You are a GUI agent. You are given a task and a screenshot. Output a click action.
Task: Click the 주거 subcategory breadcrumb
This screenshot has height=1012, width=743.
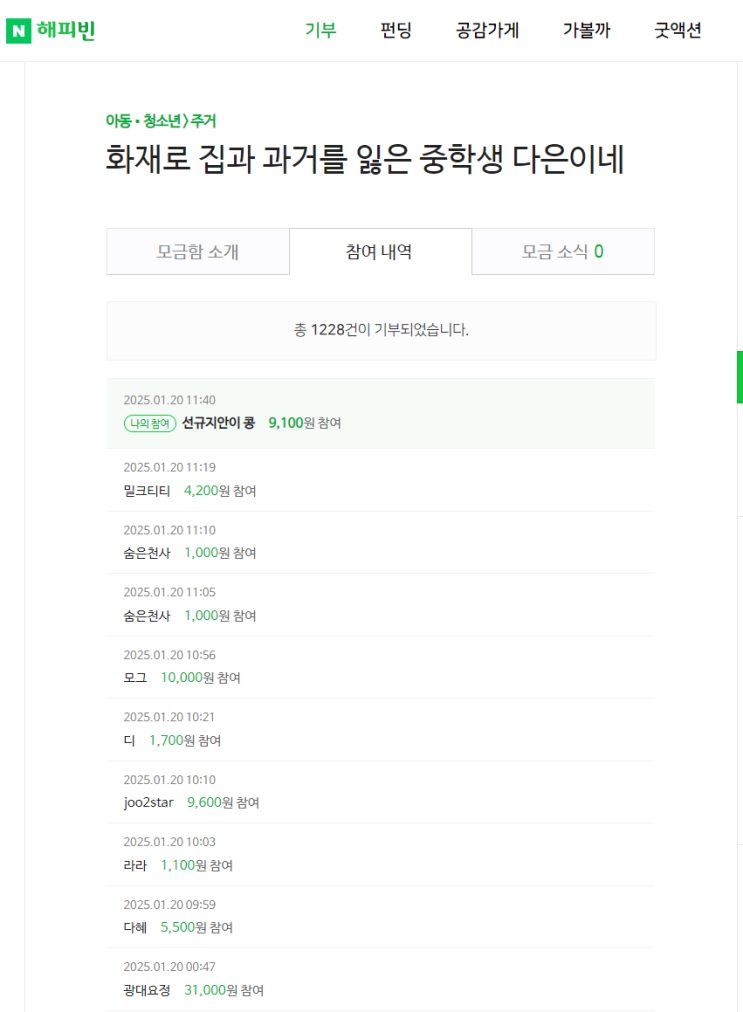(x=203, y=121)
